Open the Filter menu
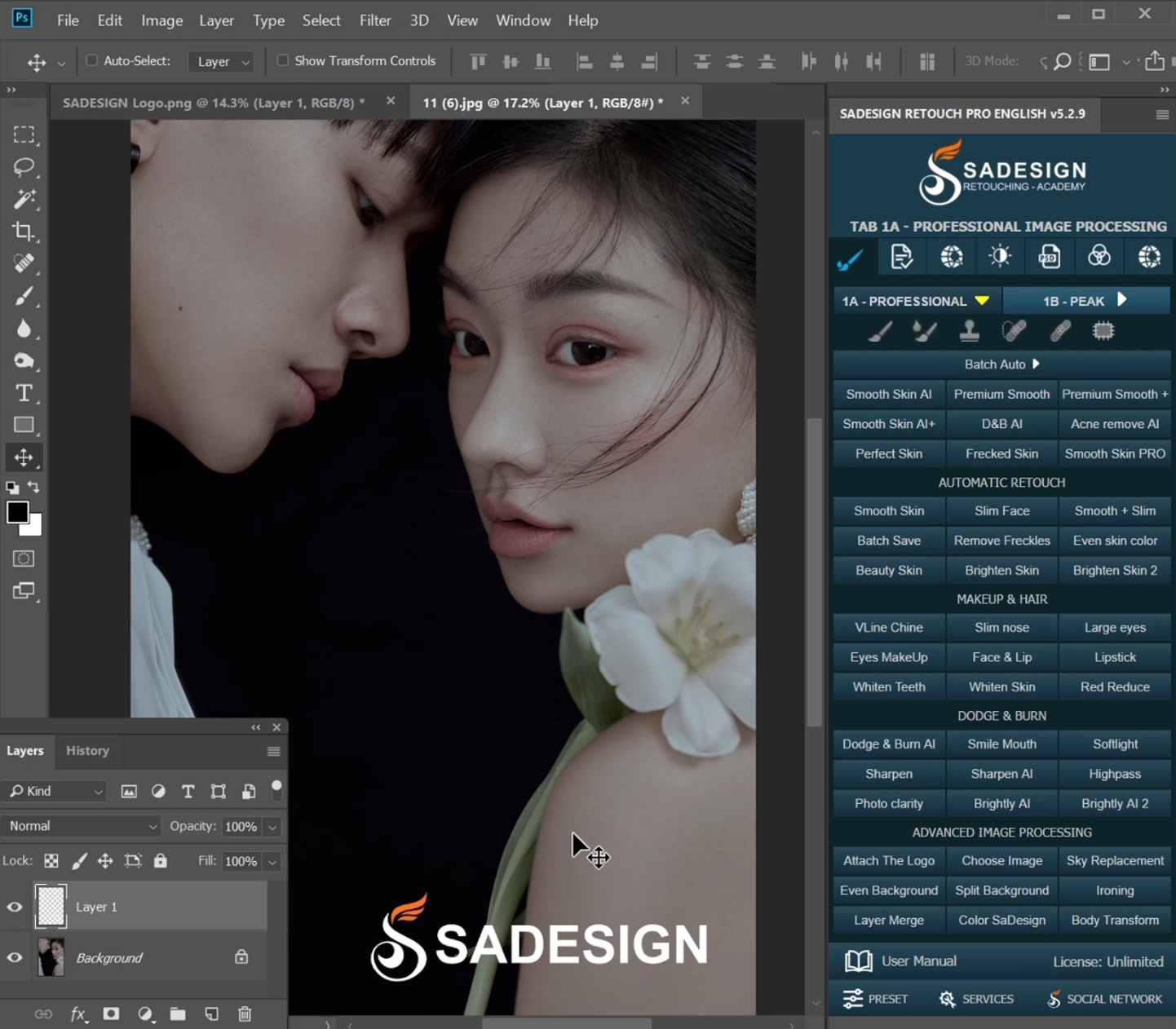Viewport: 1176px width, 1029px height. (x=375, y=20)
